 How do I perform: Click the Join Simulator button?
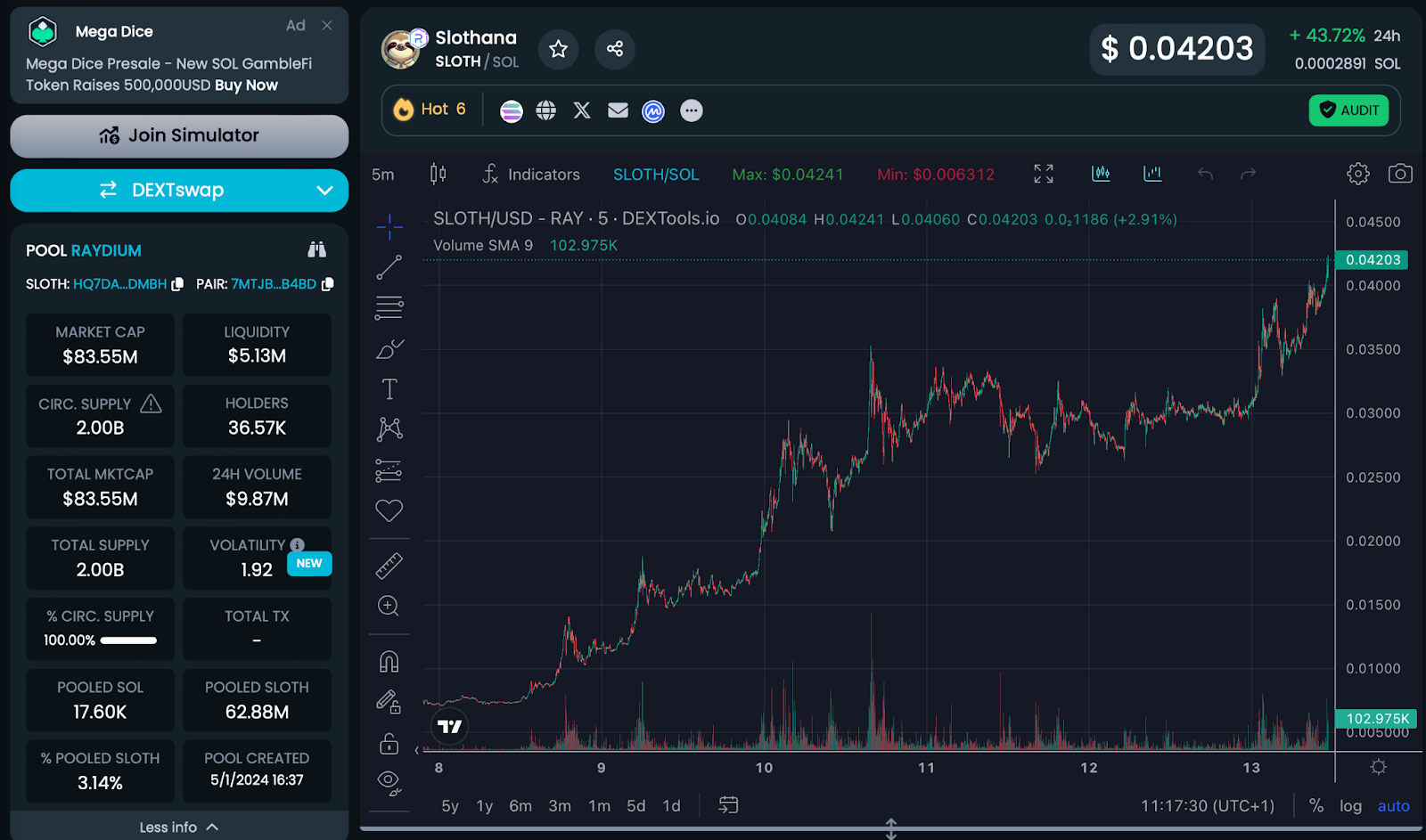coord(179,136)
